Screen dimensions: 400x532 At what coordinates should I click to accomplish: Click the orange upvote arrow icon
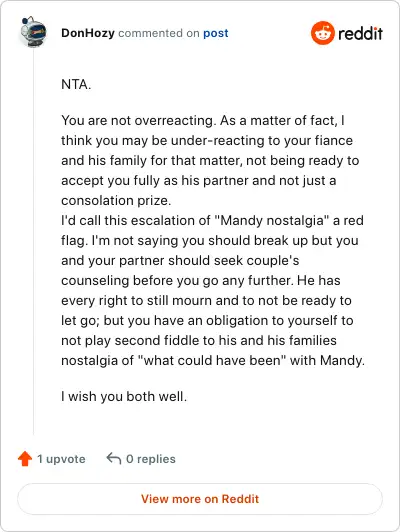coord(25,459)
